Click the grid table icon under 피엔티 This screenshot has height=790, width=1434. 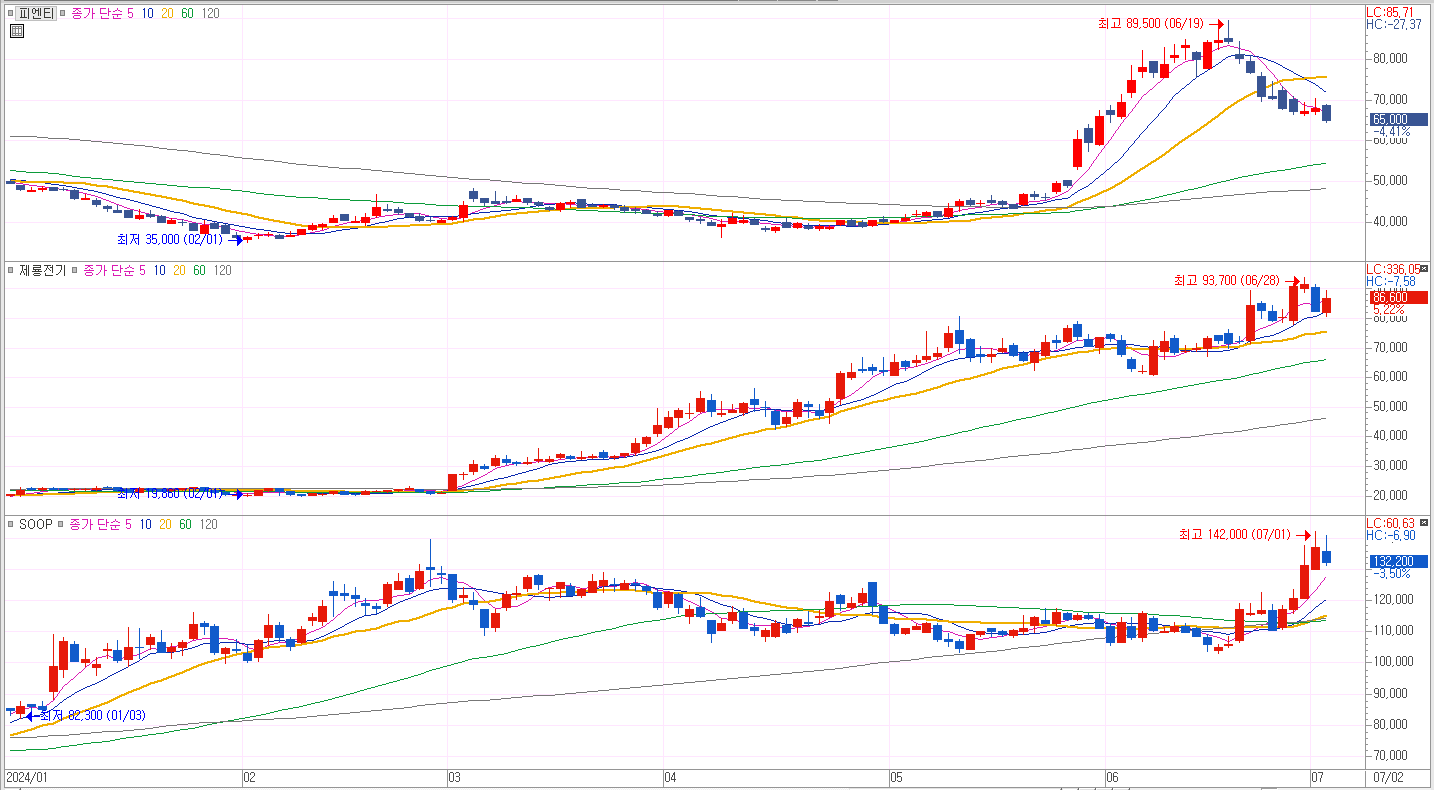pos(16,31)
